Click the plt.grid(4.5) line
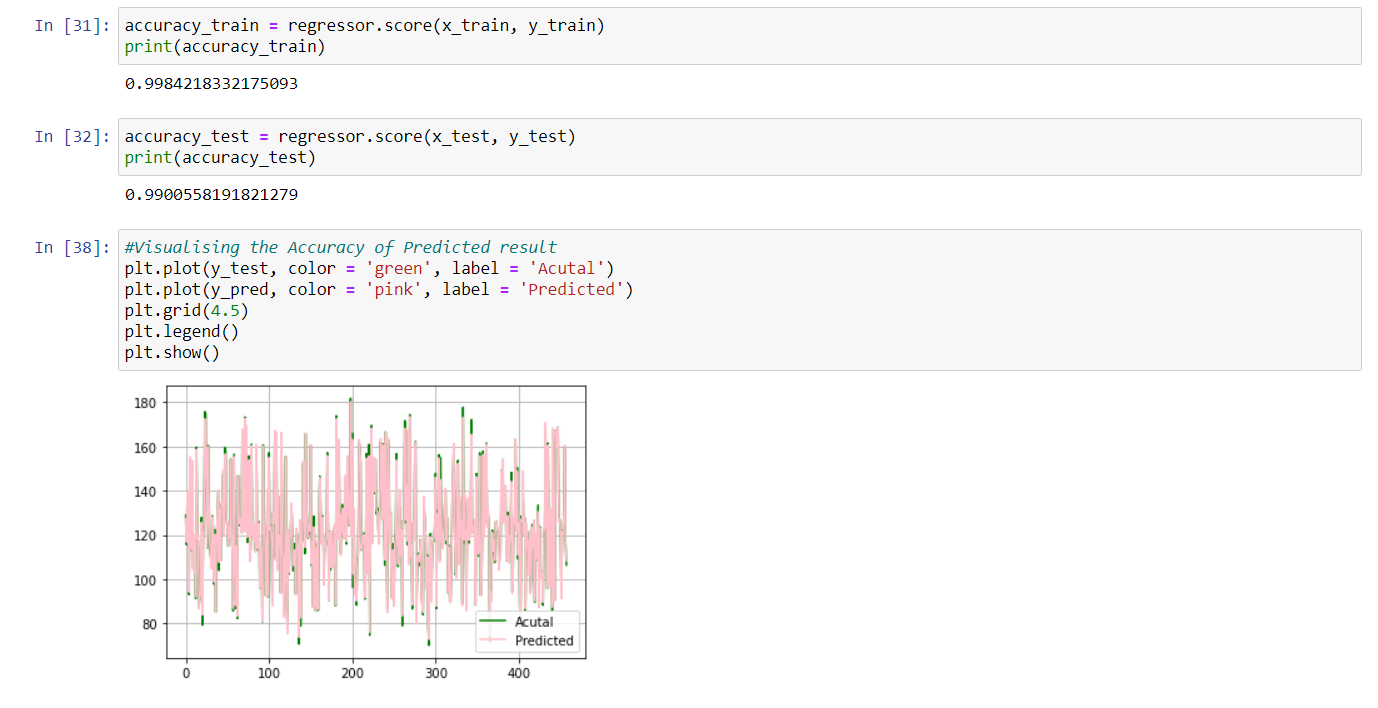The image size is (1378, 708). [186, 311]
